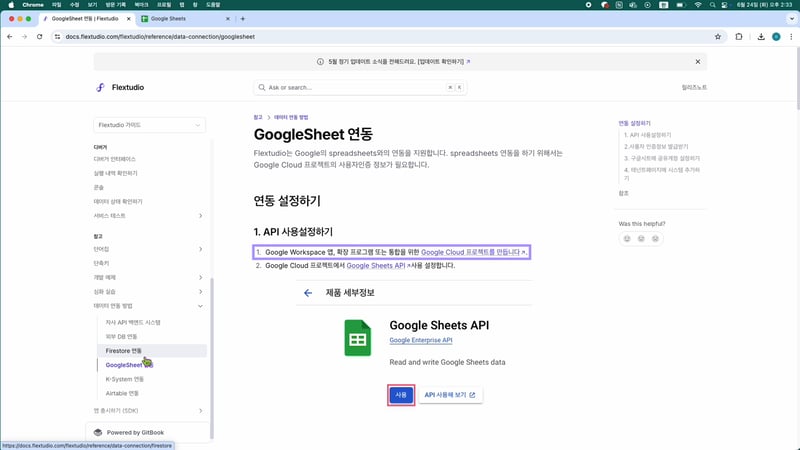Image resolution: width=800 pixels, height=450 pixels.
Task: Open the Chrome profile avatar
Action: tap(776, 37)
